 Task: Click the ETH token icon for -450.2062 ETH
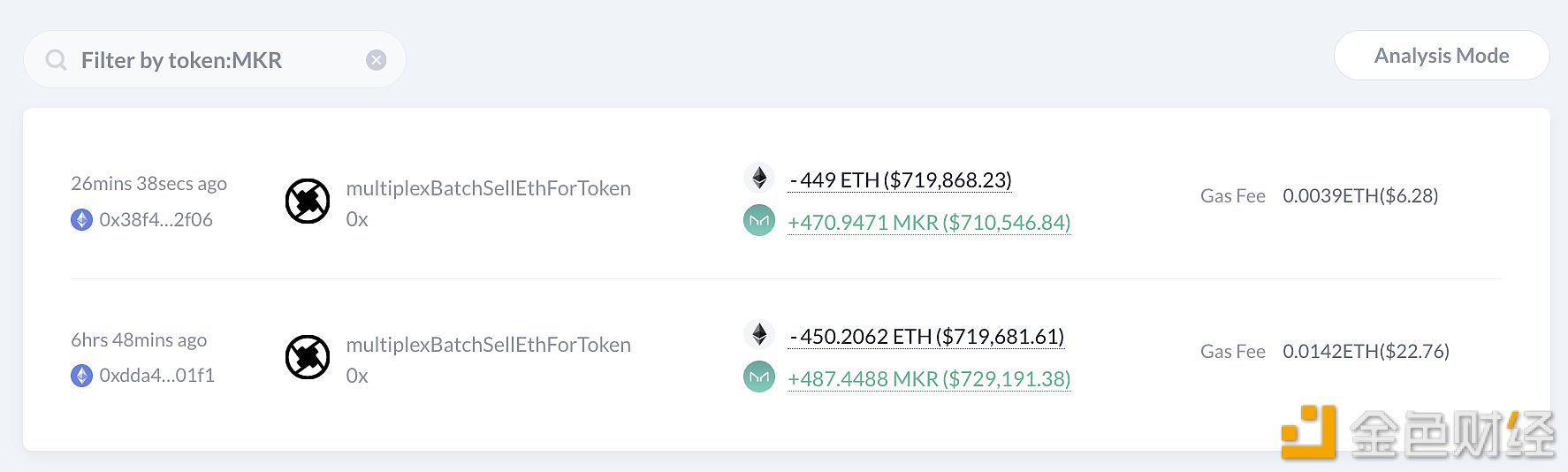[x=759, y=334]
